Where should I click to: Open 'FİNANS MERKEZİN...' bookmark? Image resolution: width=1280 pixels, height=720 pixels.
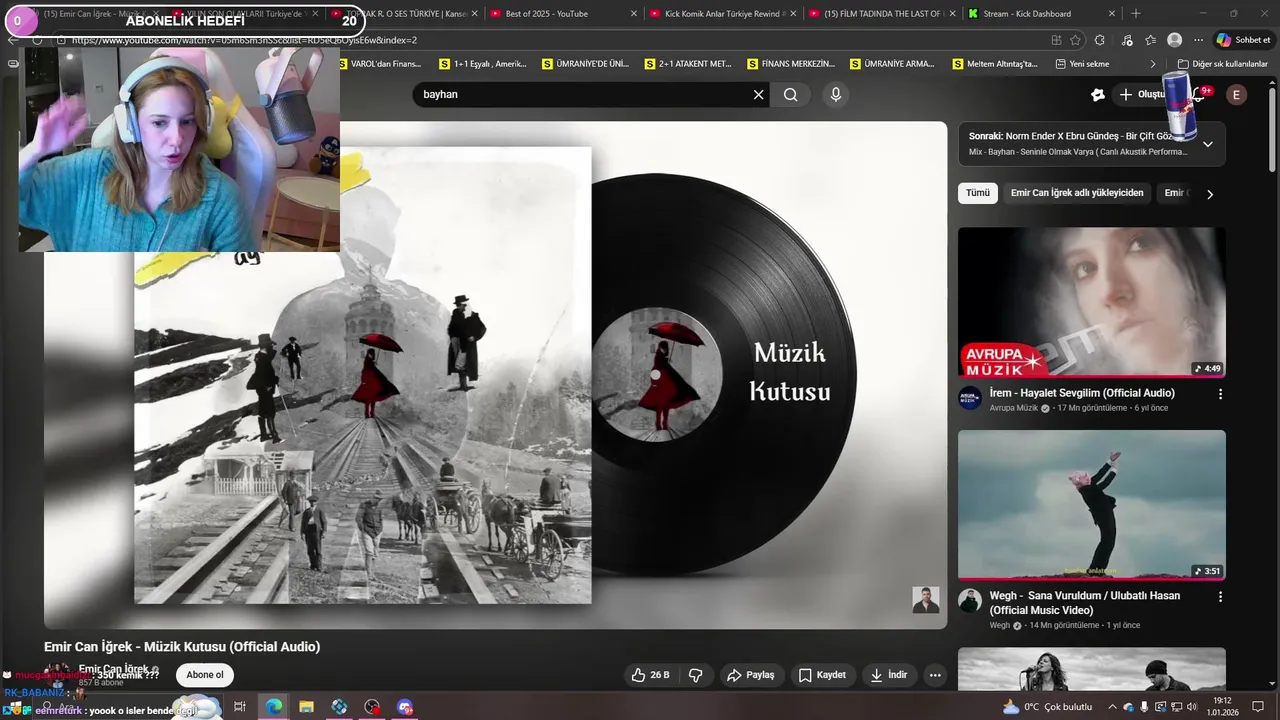(791, 64)
